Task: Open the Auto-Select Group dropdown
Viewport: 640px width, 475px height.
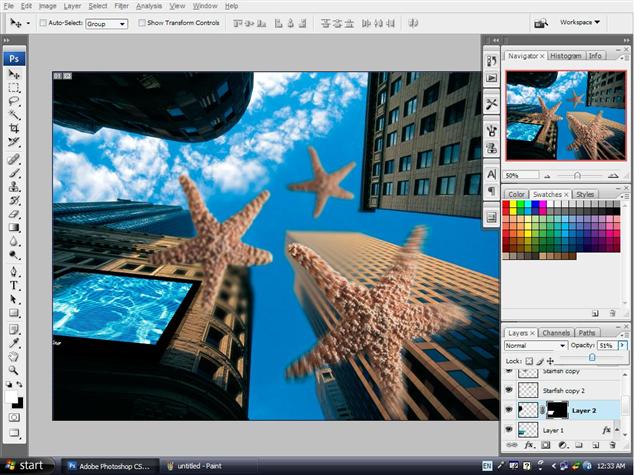Action: (107, 24)
